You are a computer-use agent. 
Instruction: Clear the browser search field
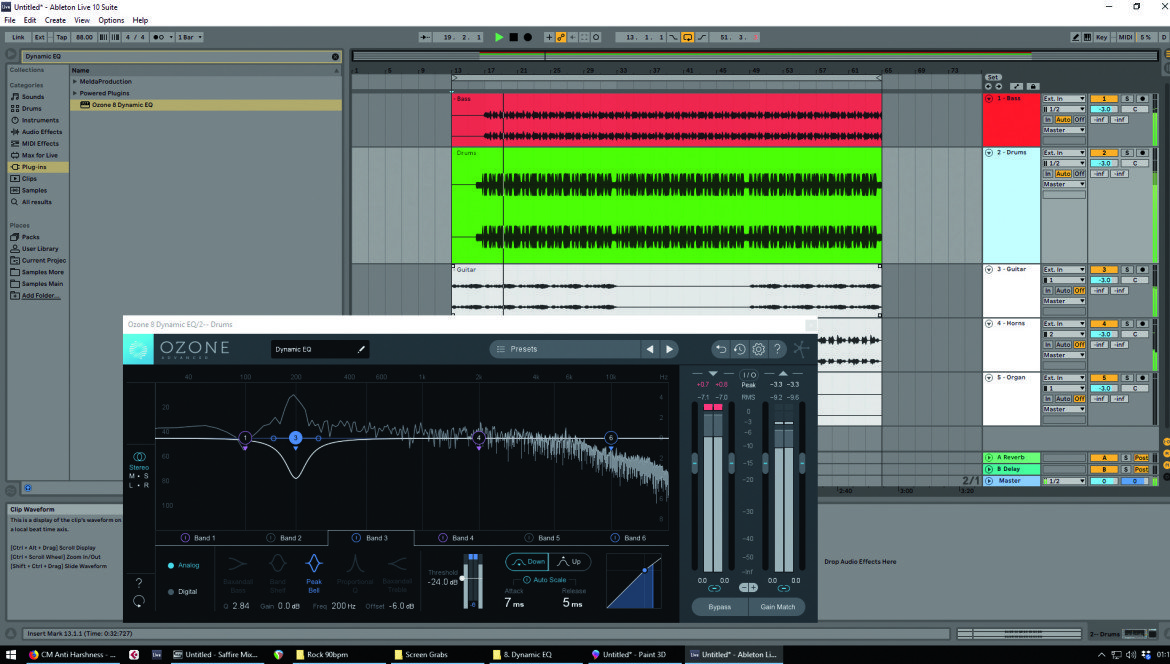[335, 56]
